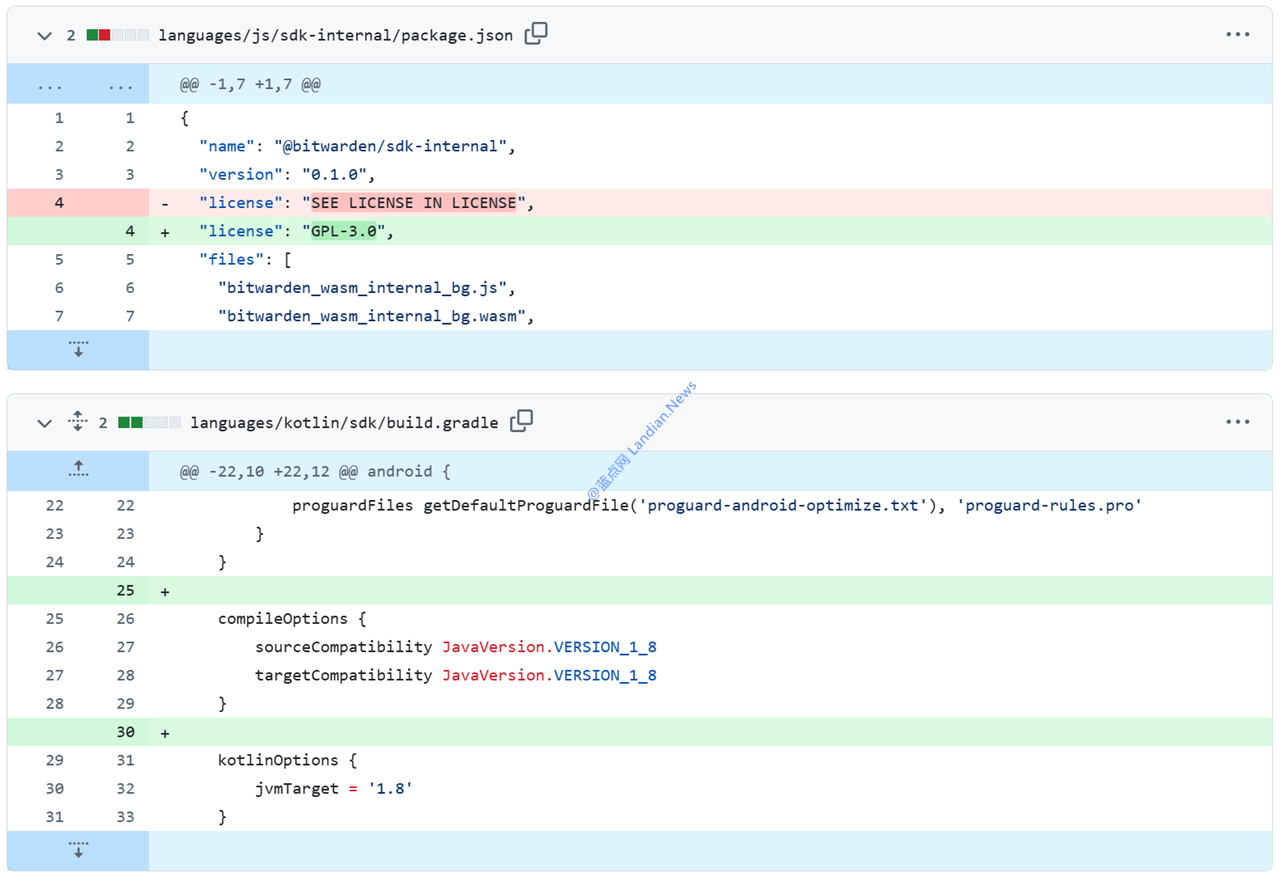Select added line number 30 in build.gradle
The width and height of the screenshot is (1280, 881).
point(125,732)
